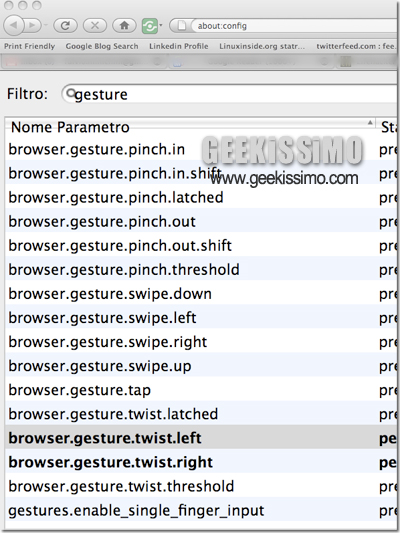Click the magnifier icon in Filtro field
This screenshot has height=533, width=400.
tap(70, 93)
